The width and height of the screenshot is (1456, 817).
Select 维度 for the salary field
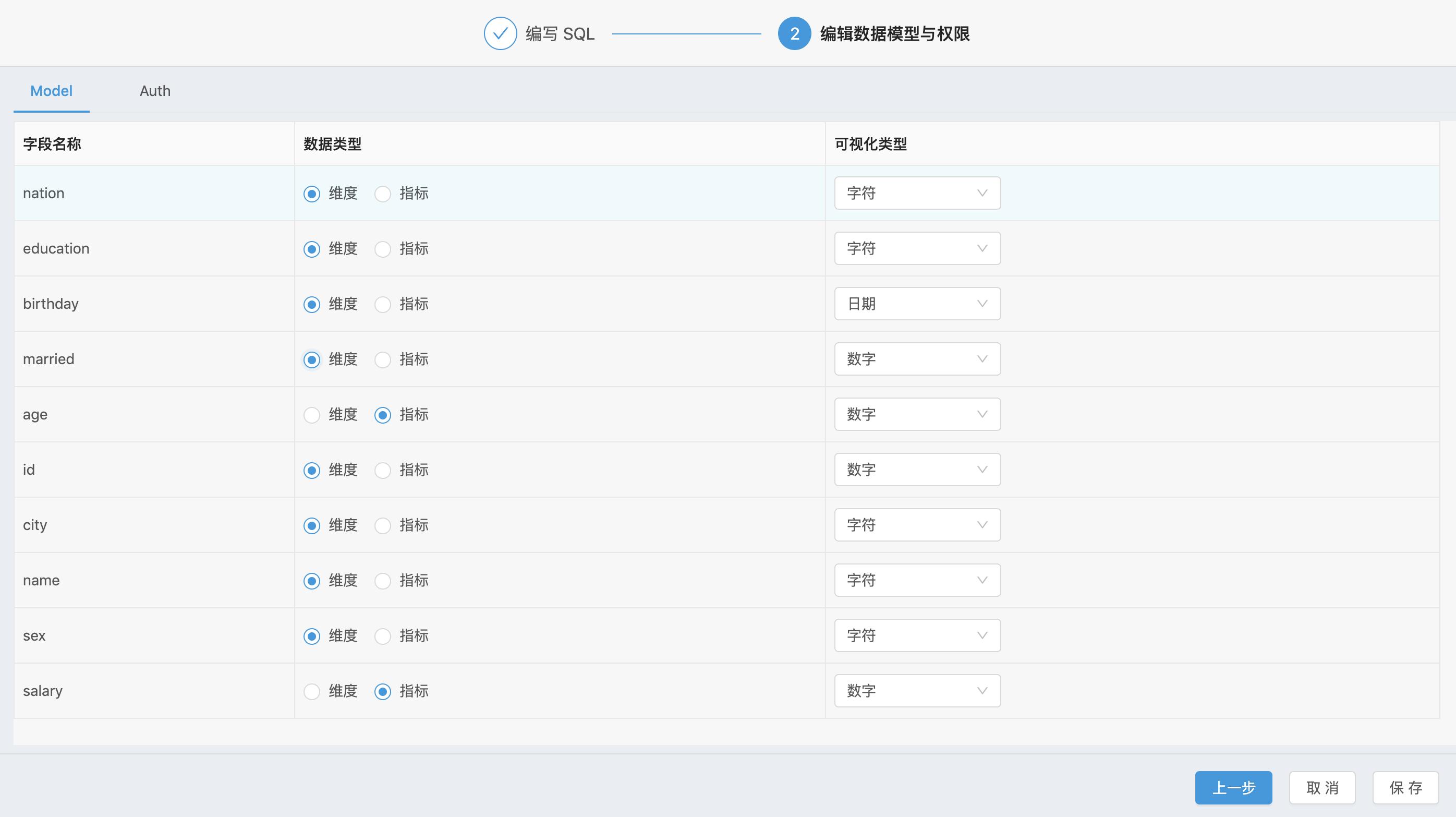pos(311,691)
